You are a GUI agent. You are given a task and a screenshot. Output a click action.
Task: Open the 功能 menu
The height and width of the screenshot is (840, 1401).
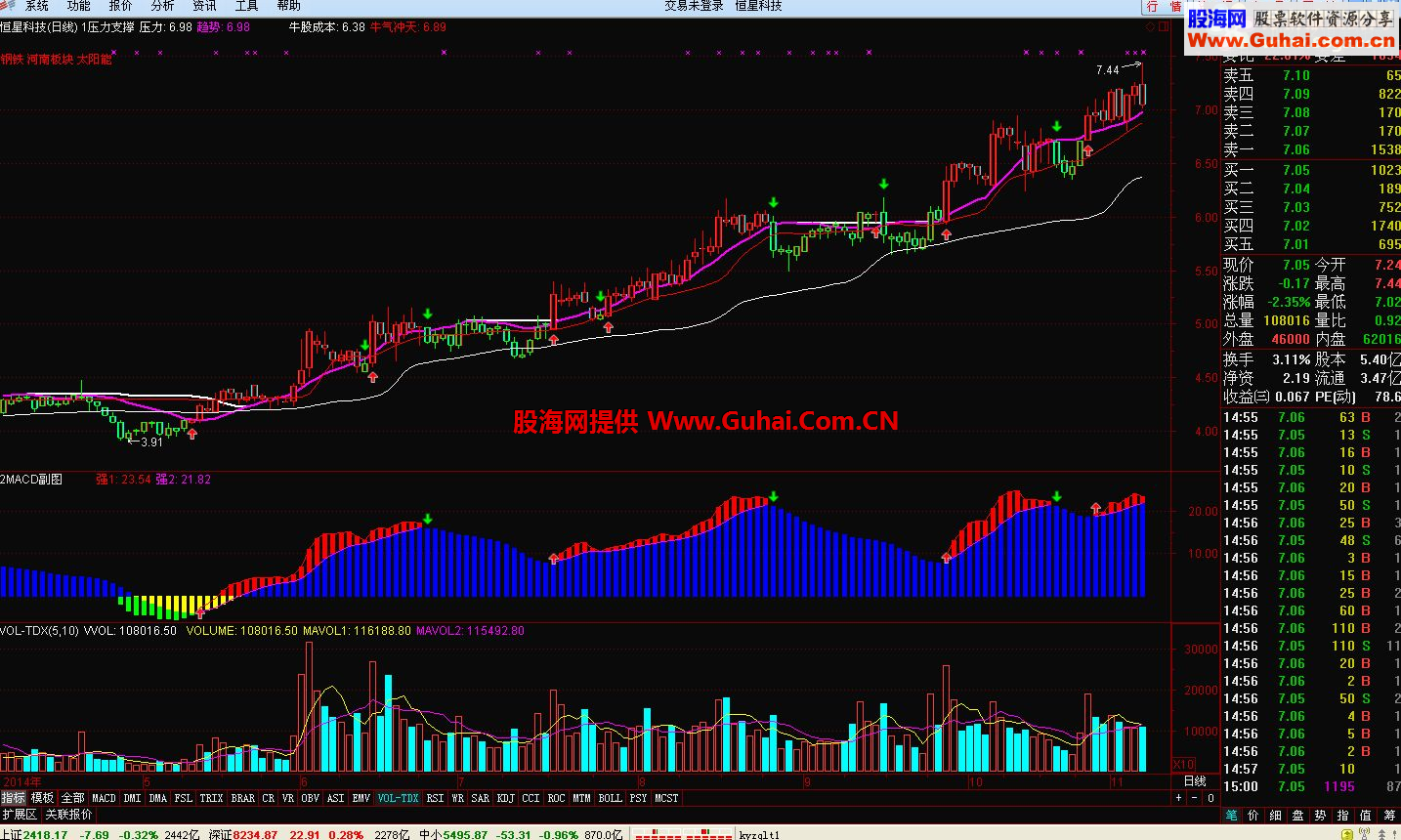click(79, 5)
